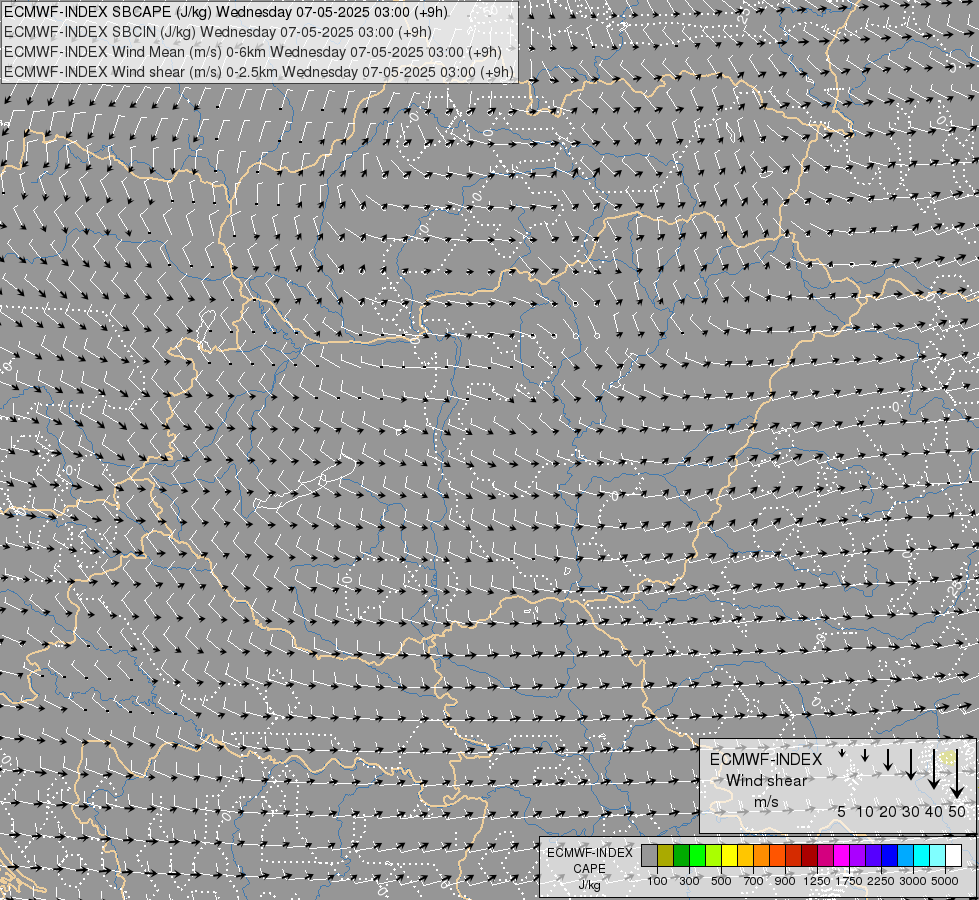The height and width of the screenshot is (900, 979).
Task: Pick the pure blue CAPE legend swatch
Action: (x=890, y=855)
